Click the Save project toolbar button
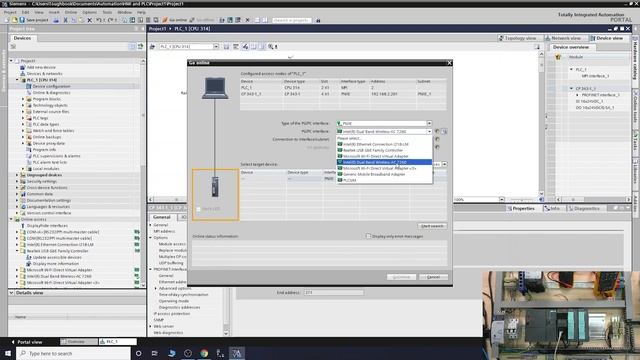This screenshot has height=360, width=640. [33, 20]
